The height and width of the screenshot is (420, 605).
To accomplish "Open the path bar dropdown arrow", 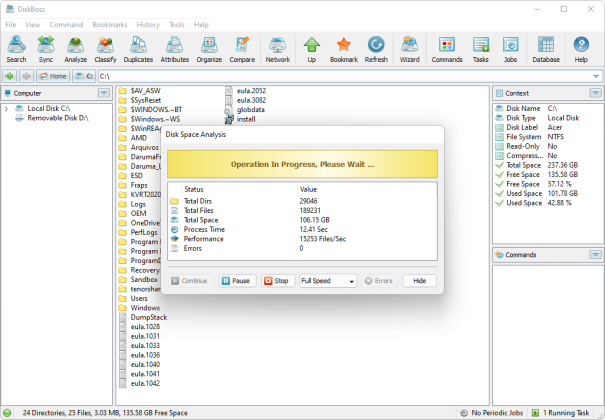I will coord(596,76).
